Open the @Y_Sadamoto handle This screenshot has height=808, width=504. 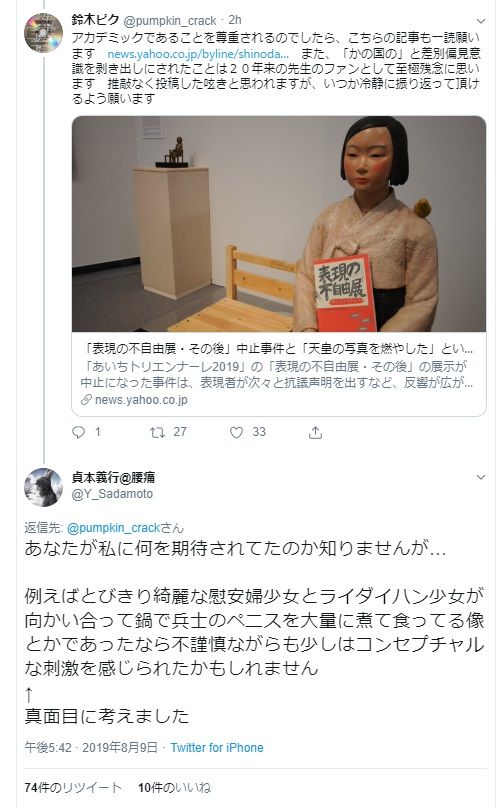click(x=112, y=494)
